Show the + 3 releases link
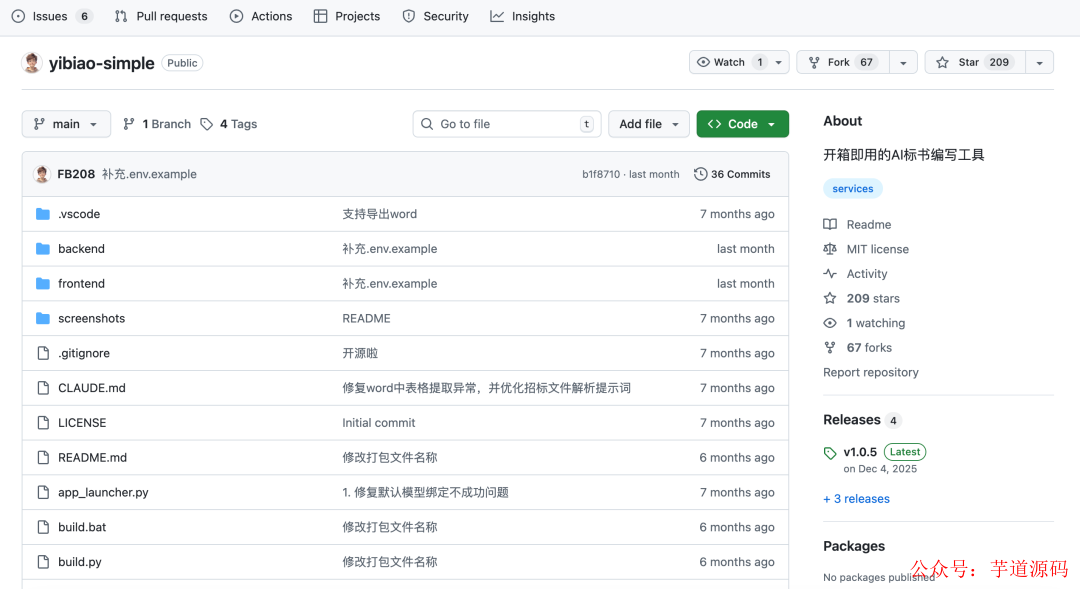 [856, 499]
